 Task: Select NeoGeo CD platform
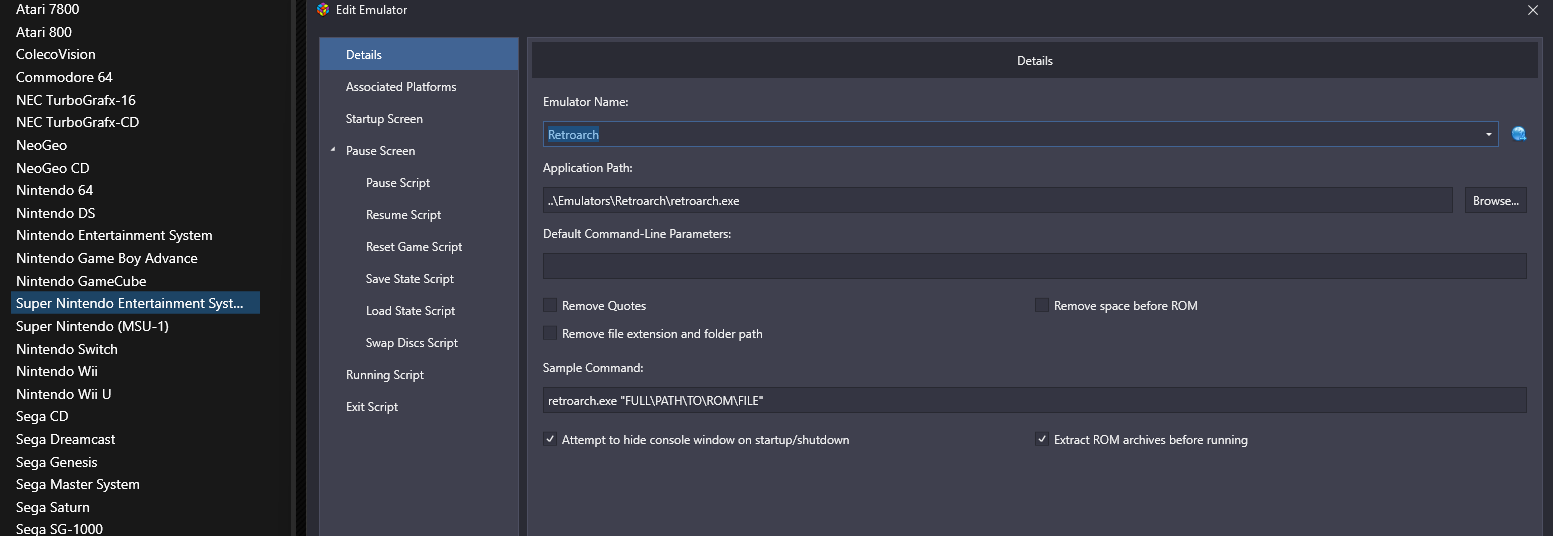(53, 168)
